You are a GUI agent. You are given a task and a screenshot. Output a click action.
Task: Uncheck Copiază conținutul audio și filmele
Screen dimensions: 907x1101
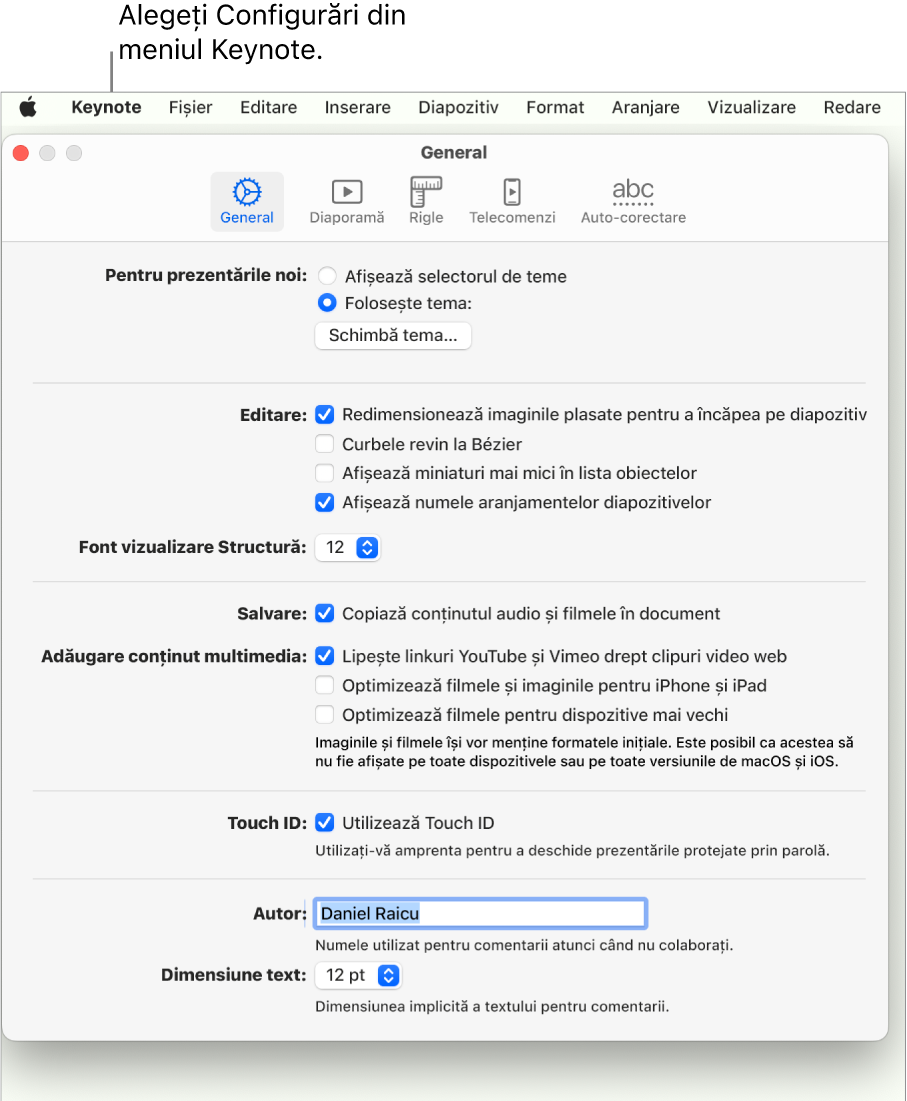tap(324, 613)
